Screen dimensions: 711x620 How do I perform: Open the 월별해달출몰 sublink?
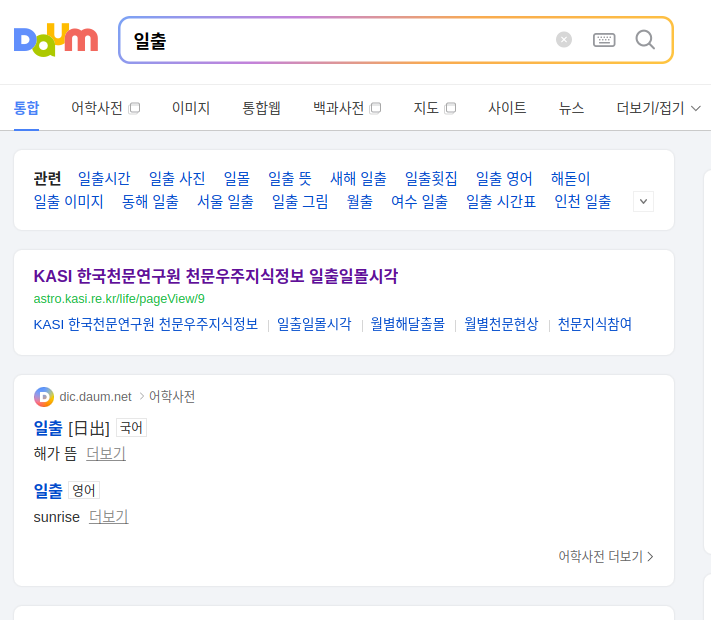(x=408, y=324)
